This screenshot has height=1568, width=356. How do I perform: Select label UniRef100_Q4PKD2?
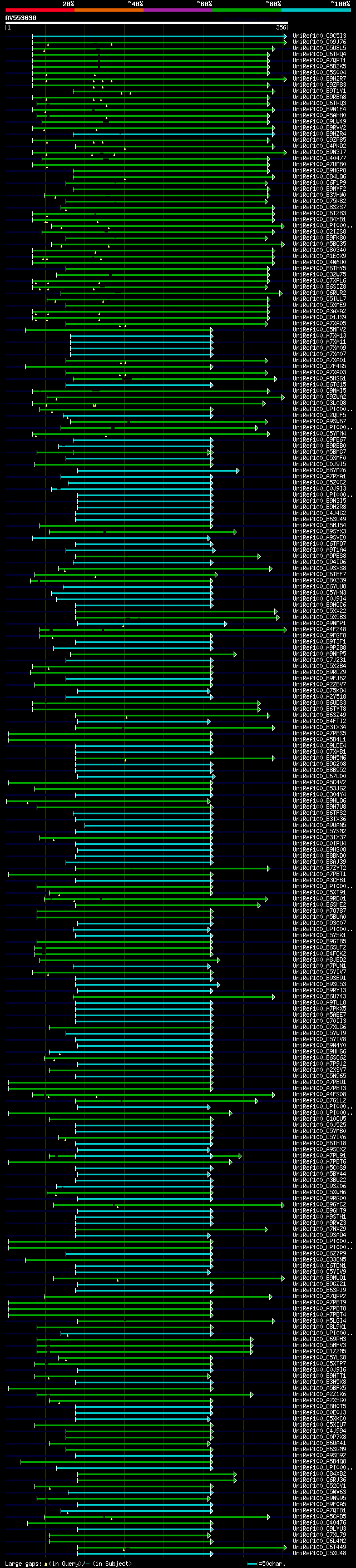tap(319, 146)
